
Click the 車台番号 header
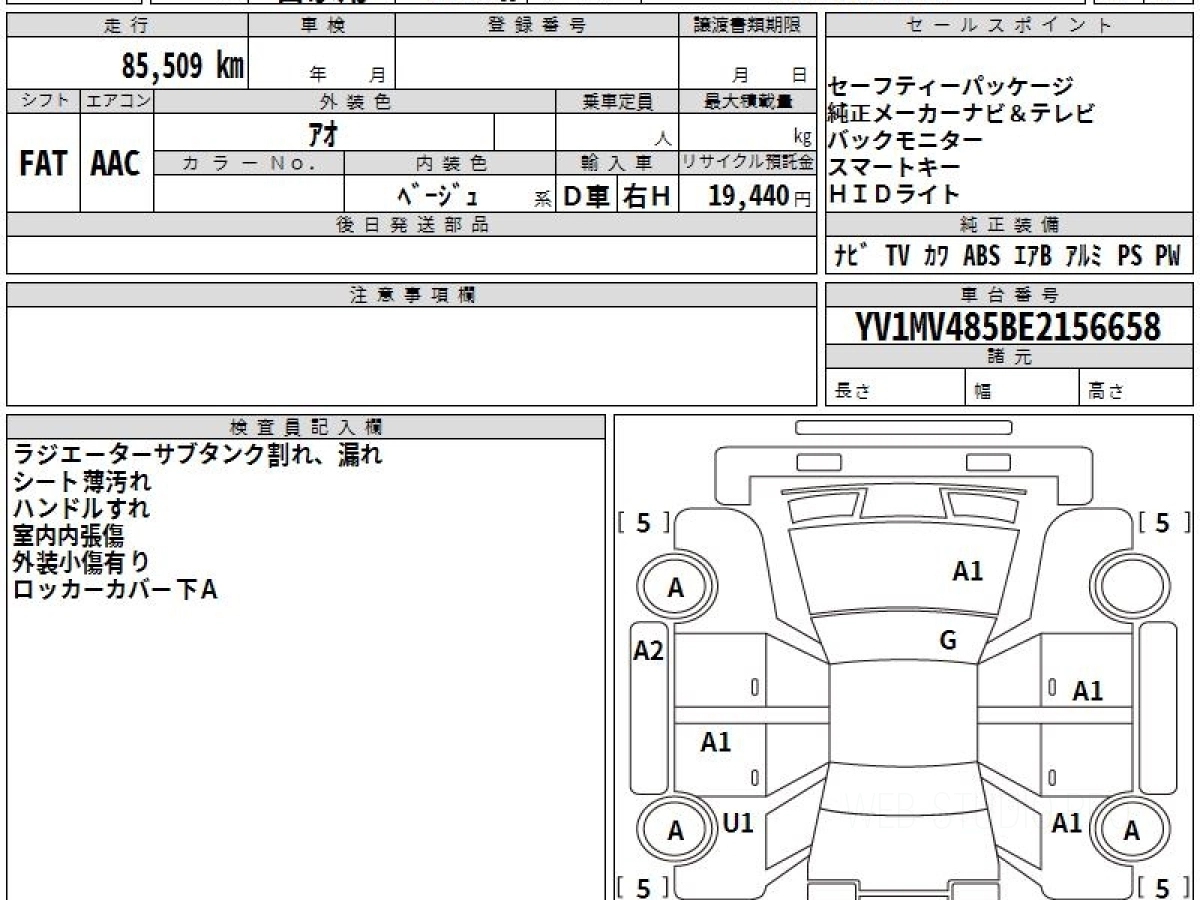pos(1009,294)
